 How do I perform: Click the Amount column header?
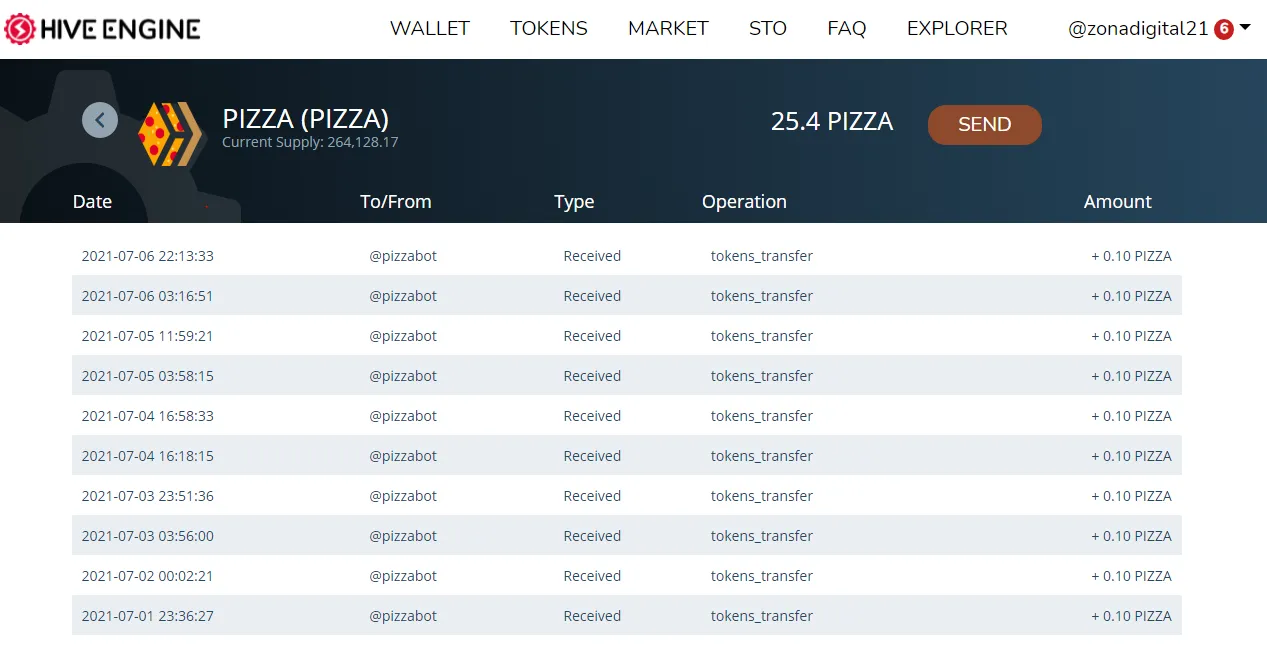point(1118,202)
